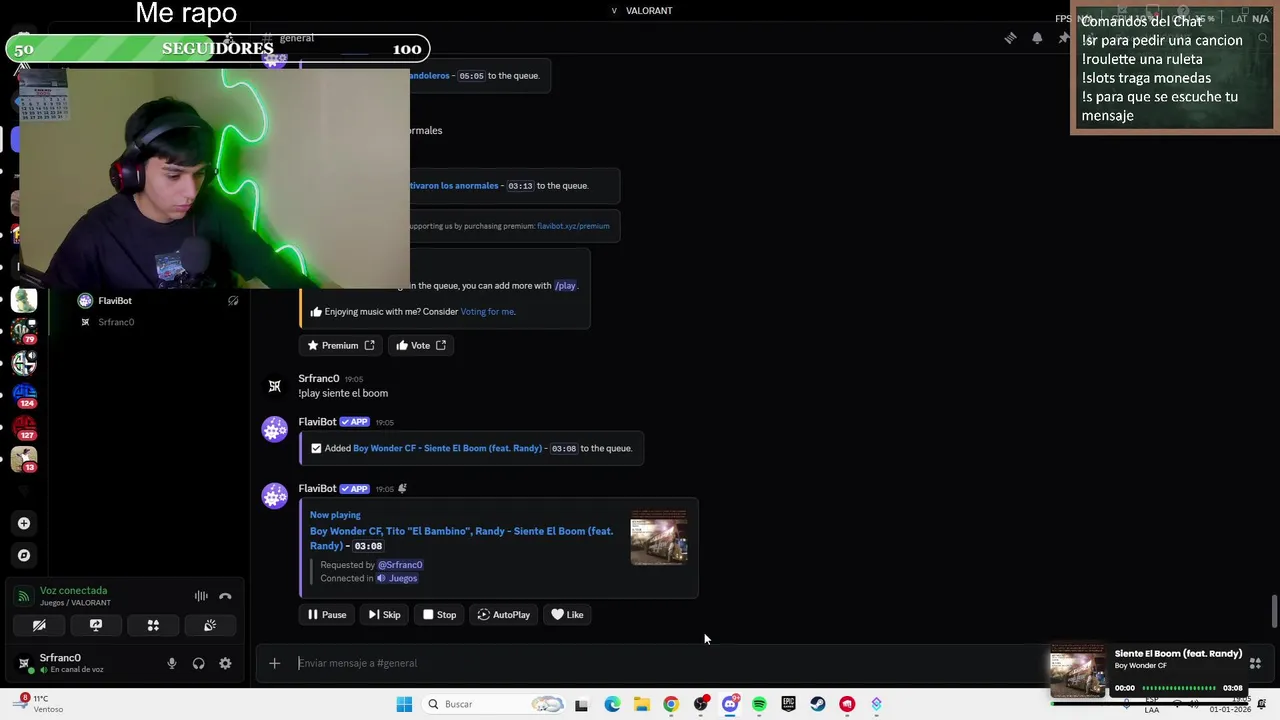Screen dimensions: 1280x720
Task: Start an activity from the voice panel
Action: (153, 625)
